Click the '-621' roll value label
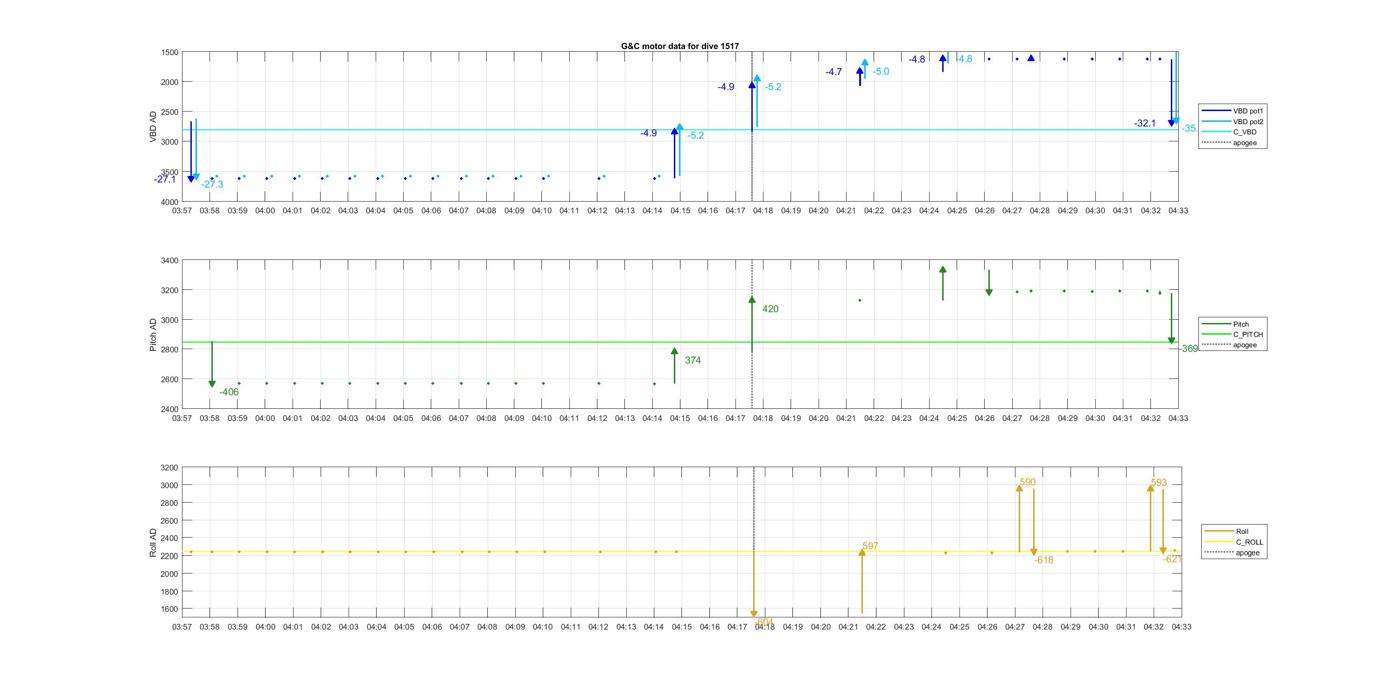1400x693 pixels. (x=1173, y=560)
